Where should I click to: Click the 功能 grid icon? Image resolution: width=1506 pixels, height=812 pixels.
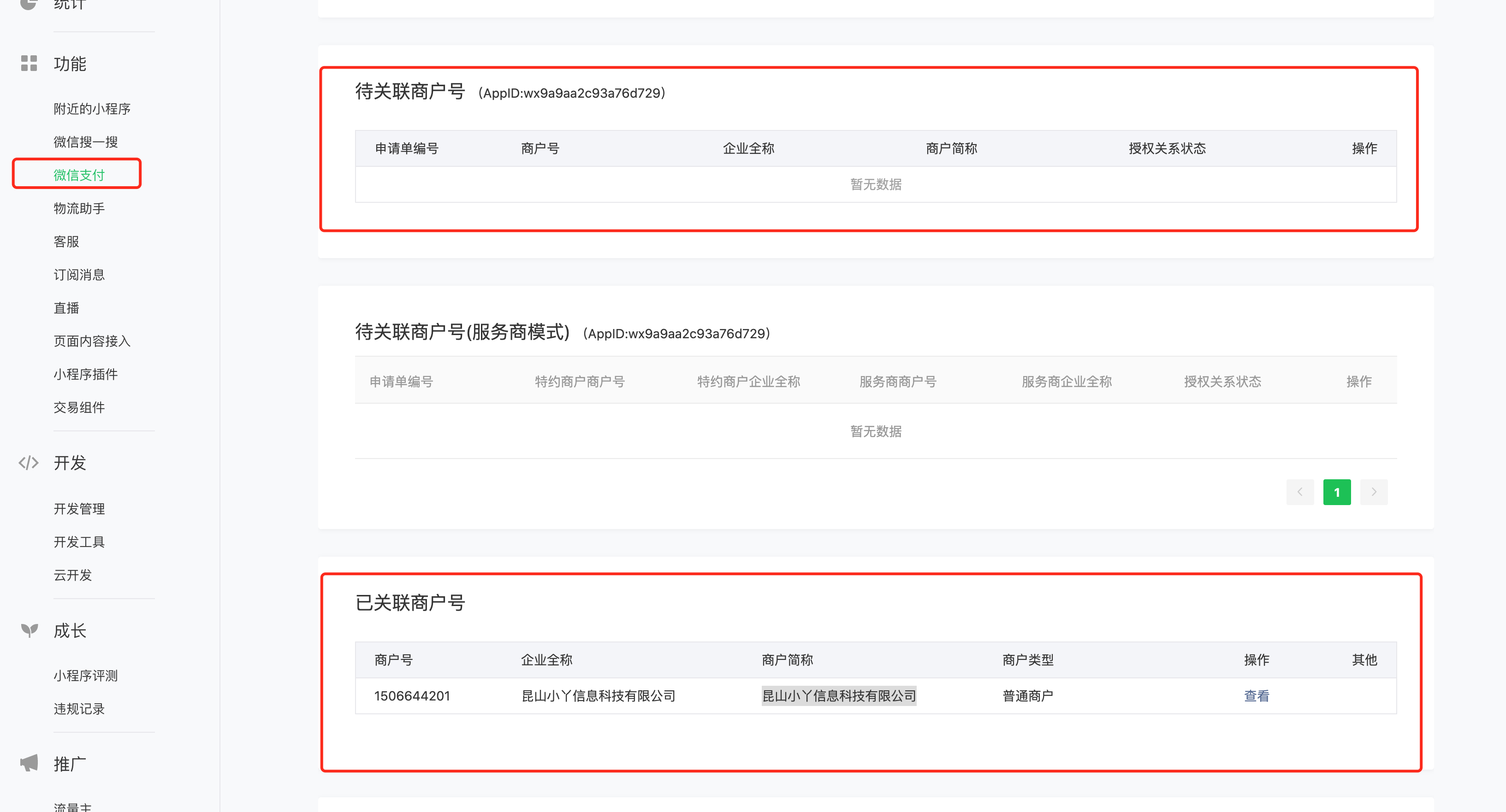29,63
